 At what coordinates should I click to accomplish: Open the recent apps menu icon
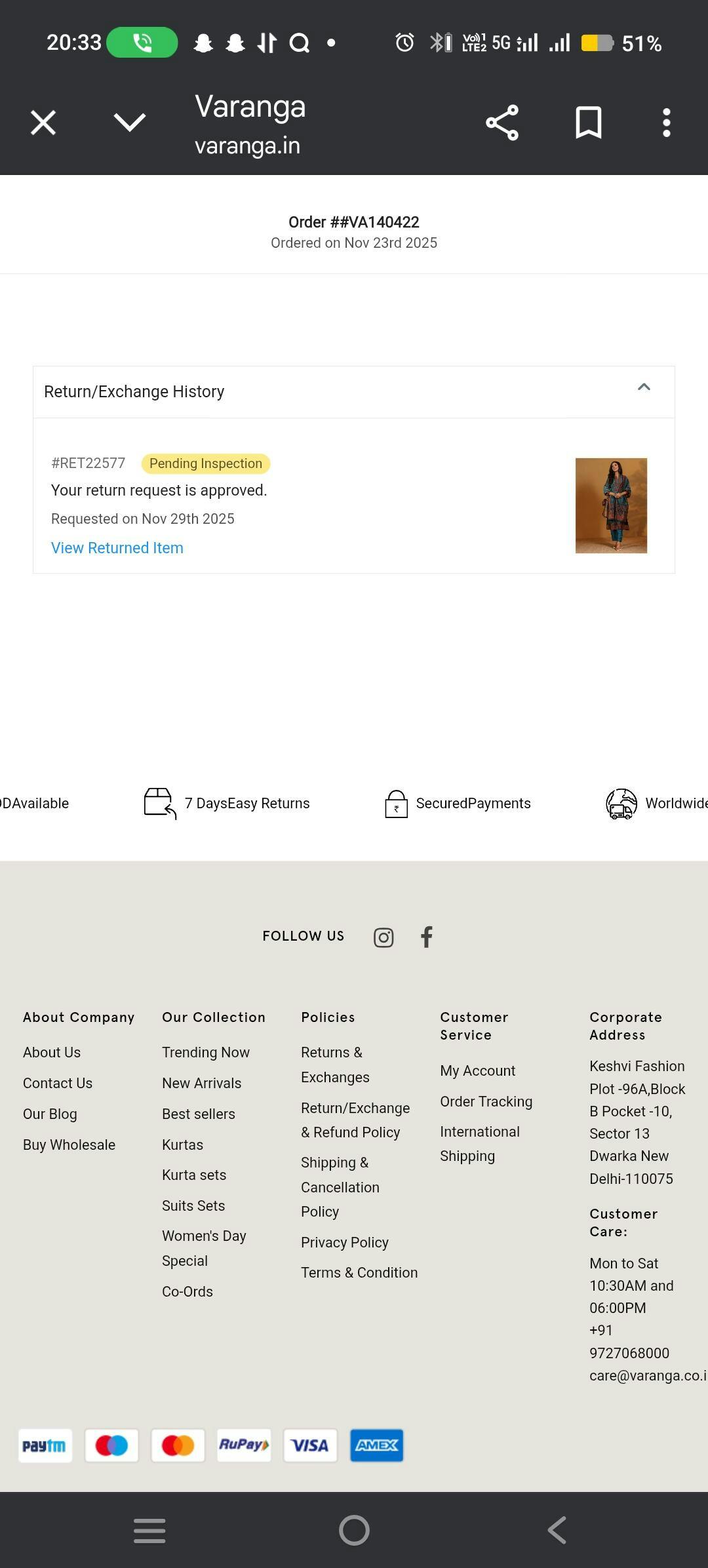149,1531
